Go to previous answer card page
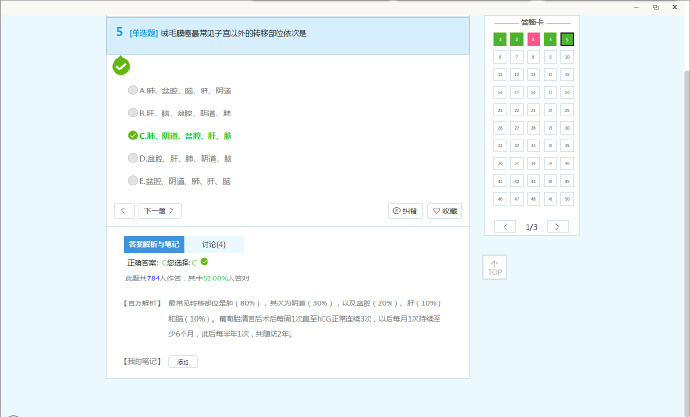The height and width of the screenshot is (417, 690). point(505,227)
